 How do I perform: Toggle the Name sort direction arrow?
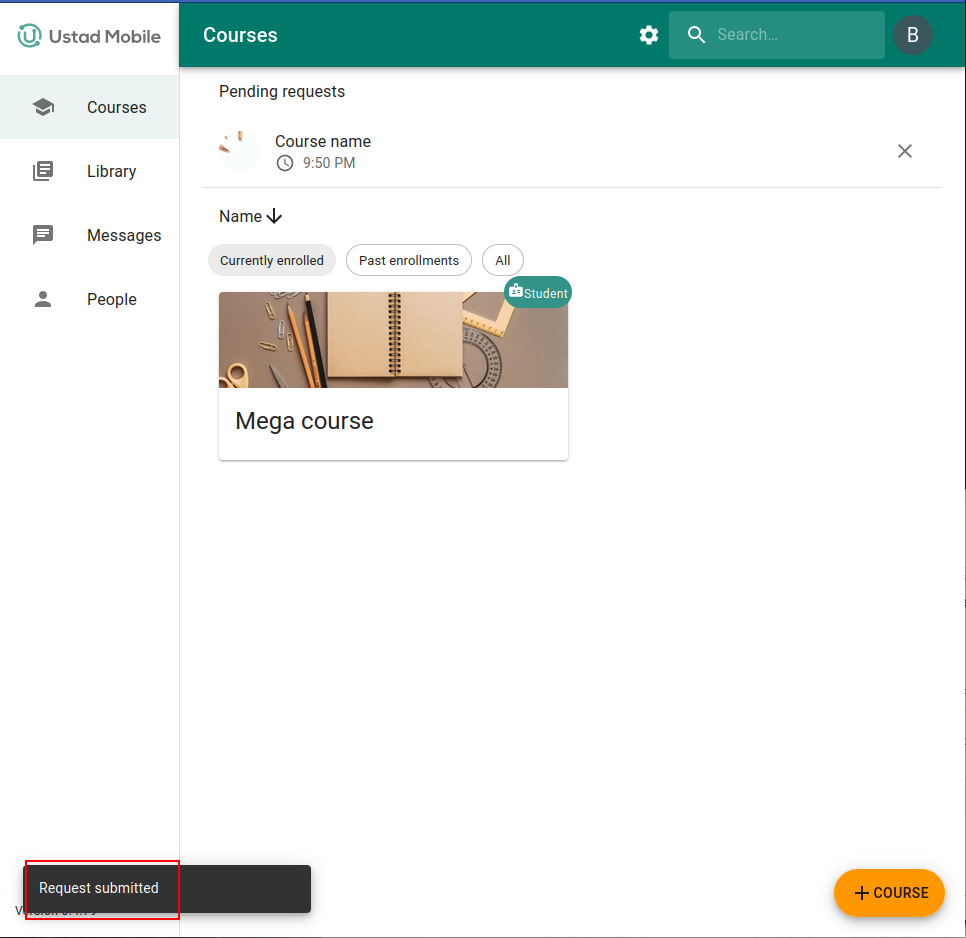[x=275, y=217]
